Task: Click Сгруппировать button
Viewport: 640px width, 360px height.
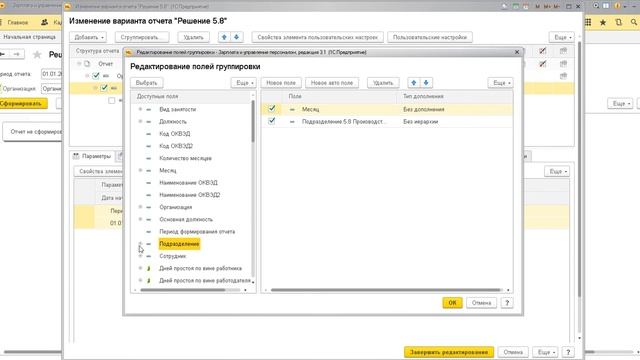Action: (141, 37)
